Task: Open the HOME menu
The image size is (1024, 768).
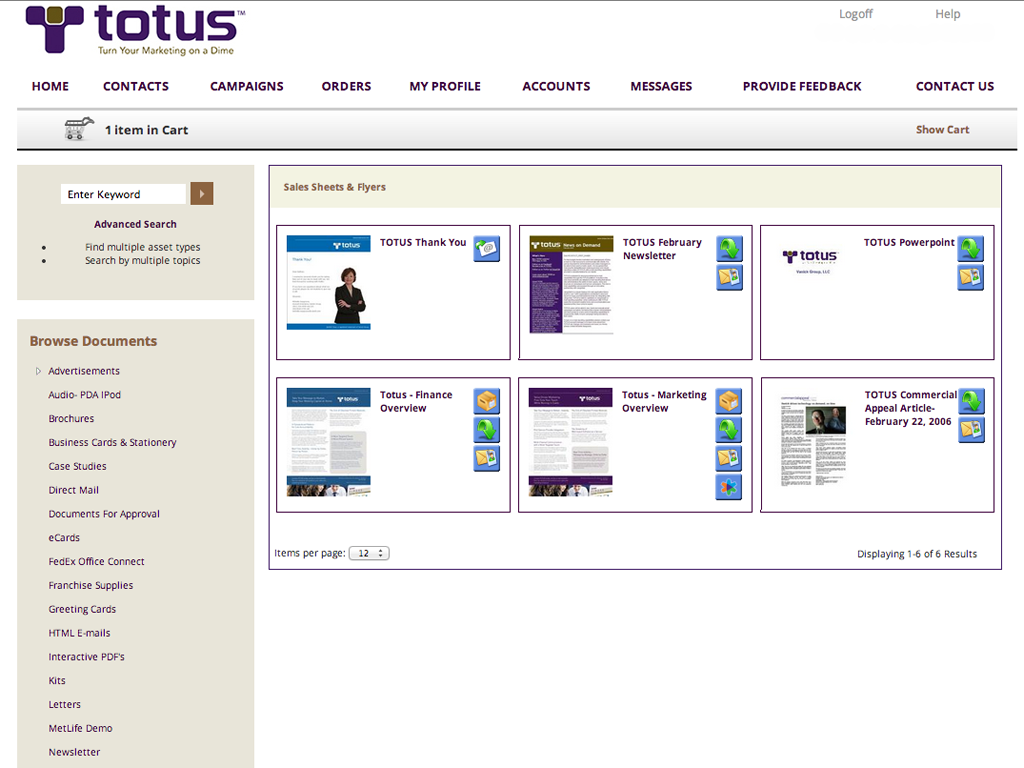Action: pos(50,86)
